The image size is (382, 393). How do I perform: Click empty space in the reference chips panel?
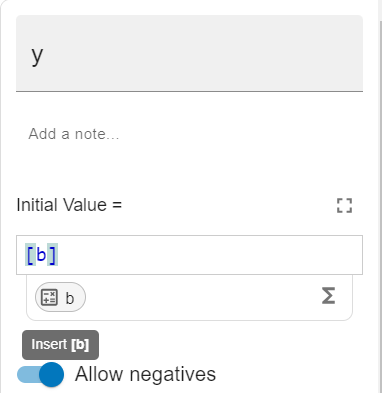coord(200,297)
